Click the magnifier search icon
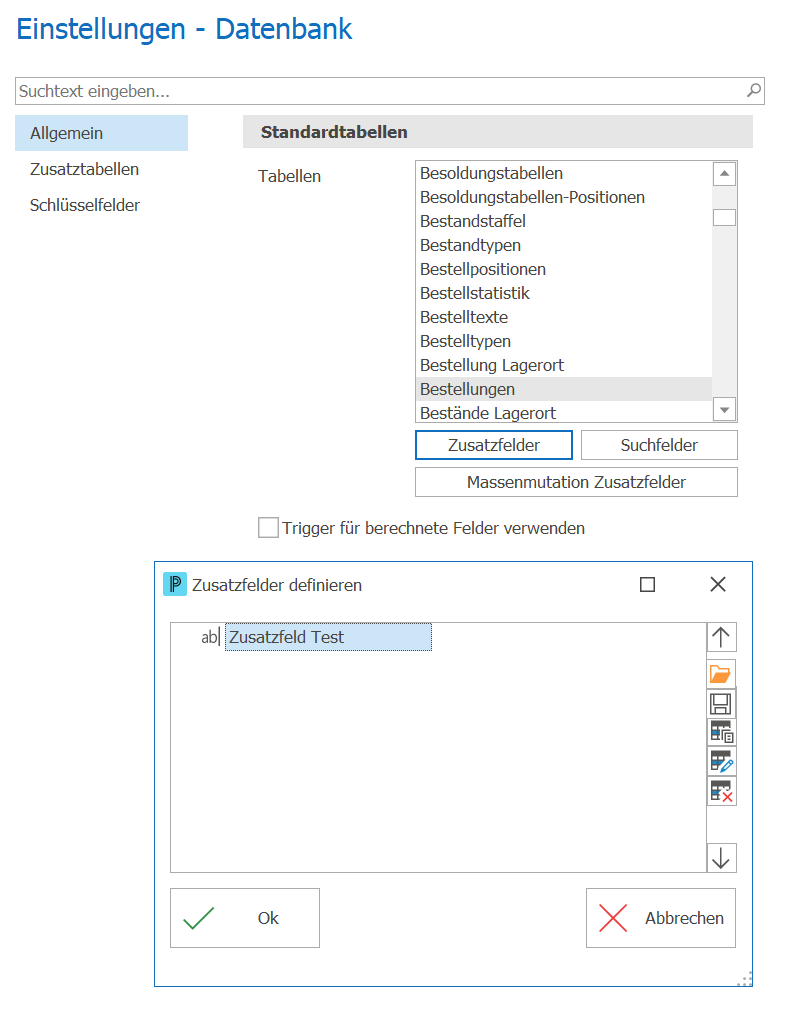This screenshot has height=1033, width=785. (x=754, y=90)
